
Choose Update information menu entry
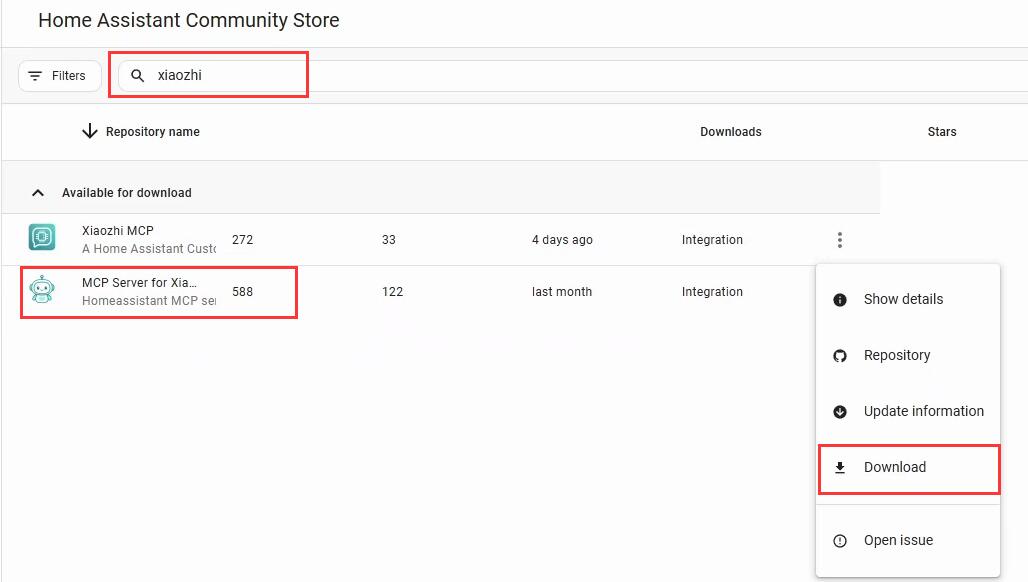click(x=923, y=411)
